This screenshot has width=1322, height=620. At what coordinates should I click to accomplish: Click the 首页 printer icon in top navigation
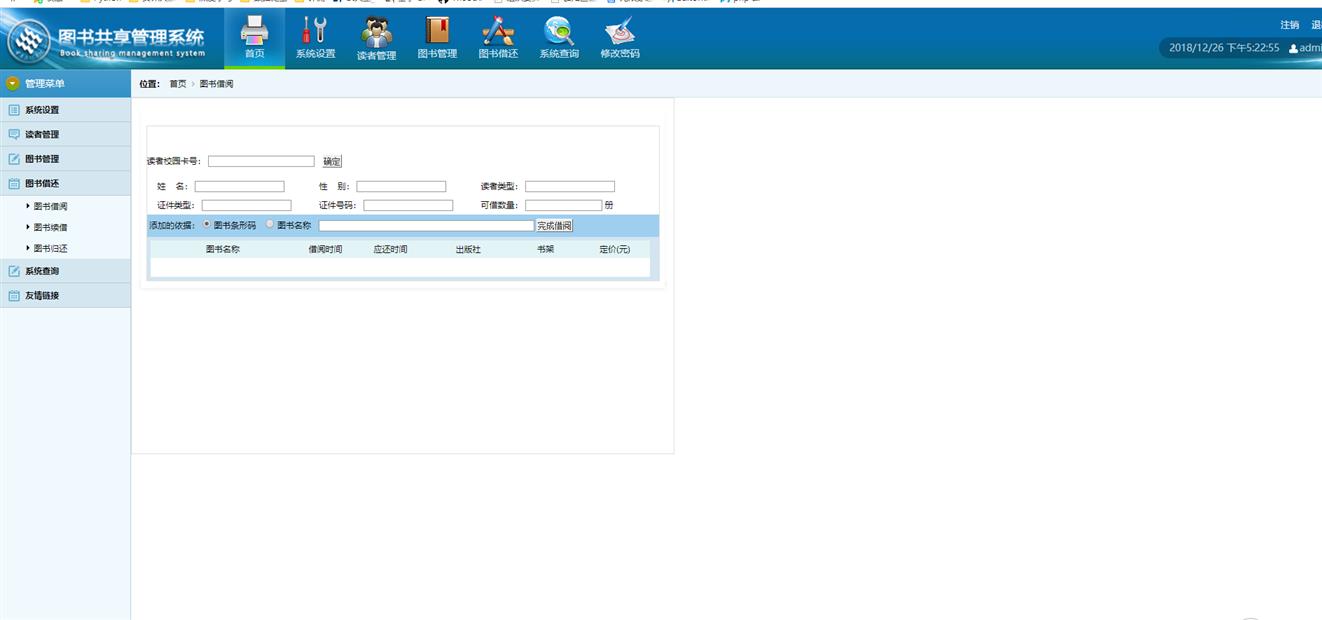pos(255,31)
